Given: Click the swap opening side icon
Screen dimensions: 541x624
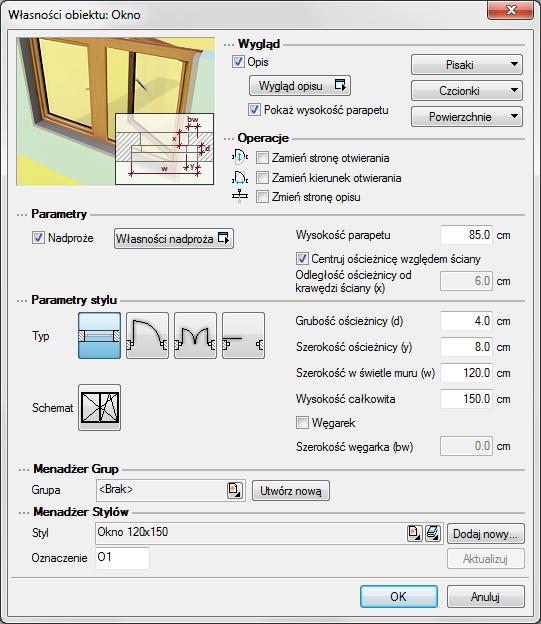Looking at the screenshot, I should coord(240,157).
